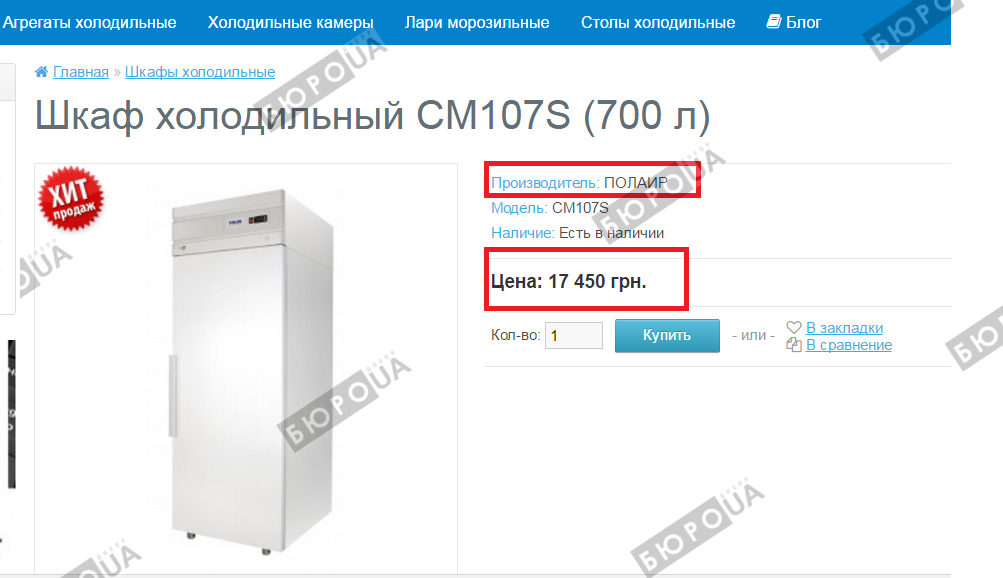Open Лари морозильные menu item
Image resolution: width=1003 pixels, height=578 pixels.
point(477,22)
